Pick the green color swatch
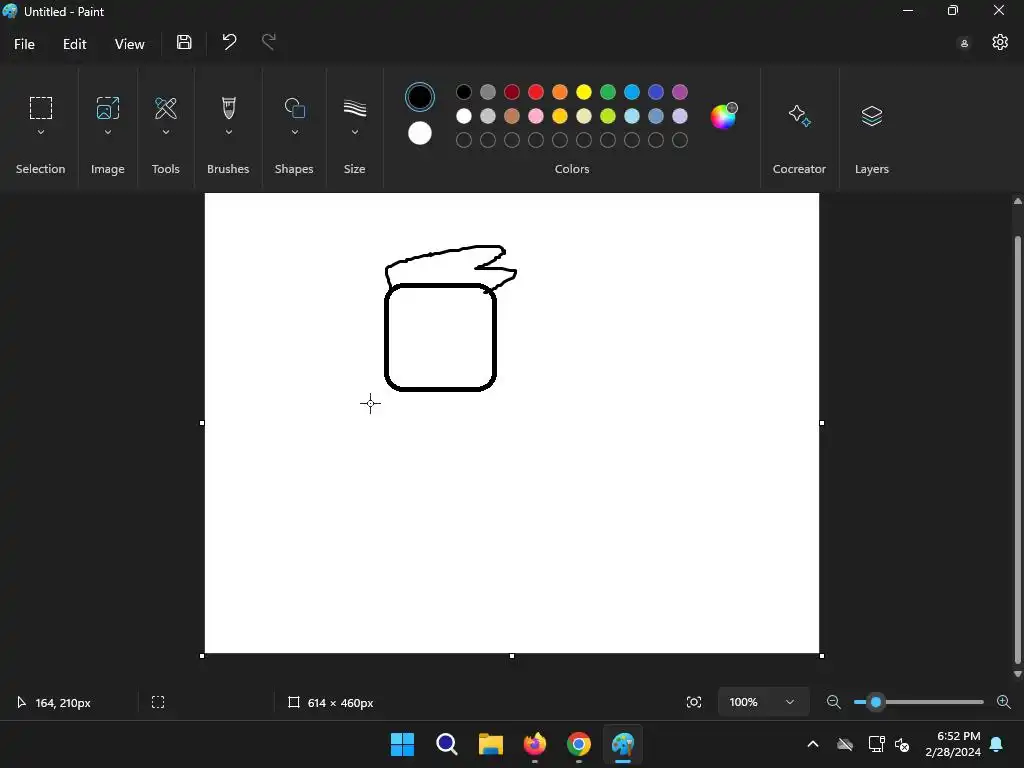The image size is (1024, 768). [x=608, y=92]
